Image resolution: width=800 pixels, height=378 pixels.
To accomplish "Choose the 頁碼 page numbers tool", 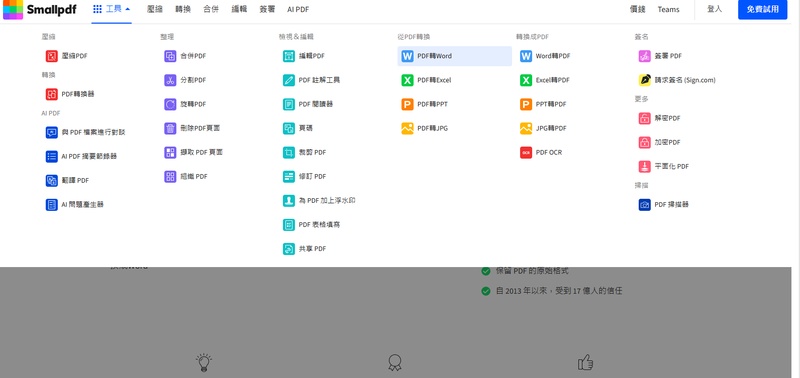I will (x=298, y=128).
